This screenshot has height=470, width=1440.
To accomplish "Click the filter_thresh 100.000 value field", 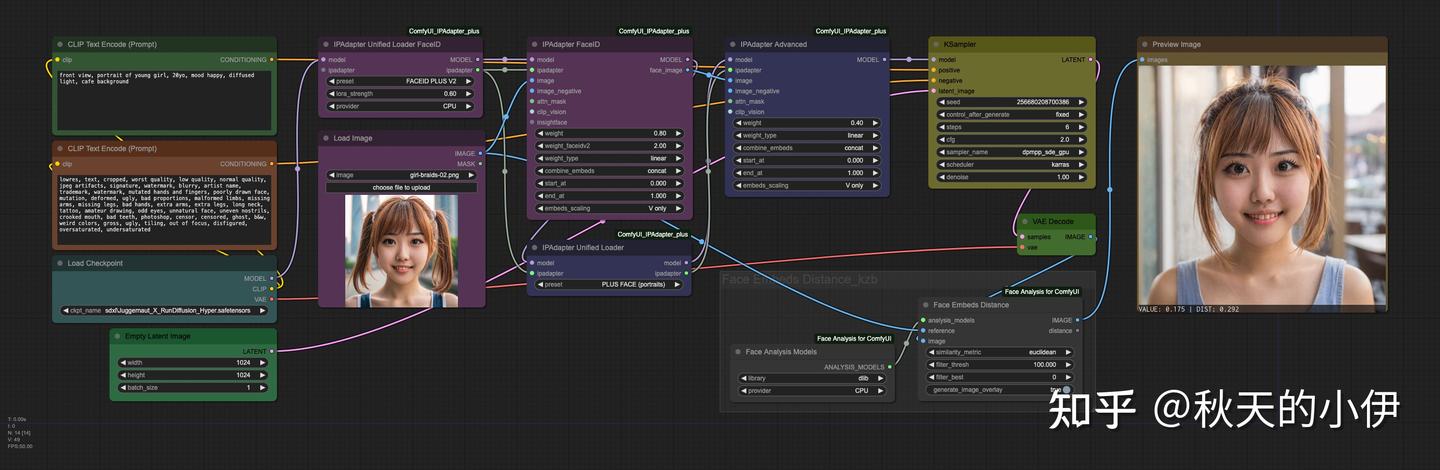I will pyautogui.click(x=998, y=365).
